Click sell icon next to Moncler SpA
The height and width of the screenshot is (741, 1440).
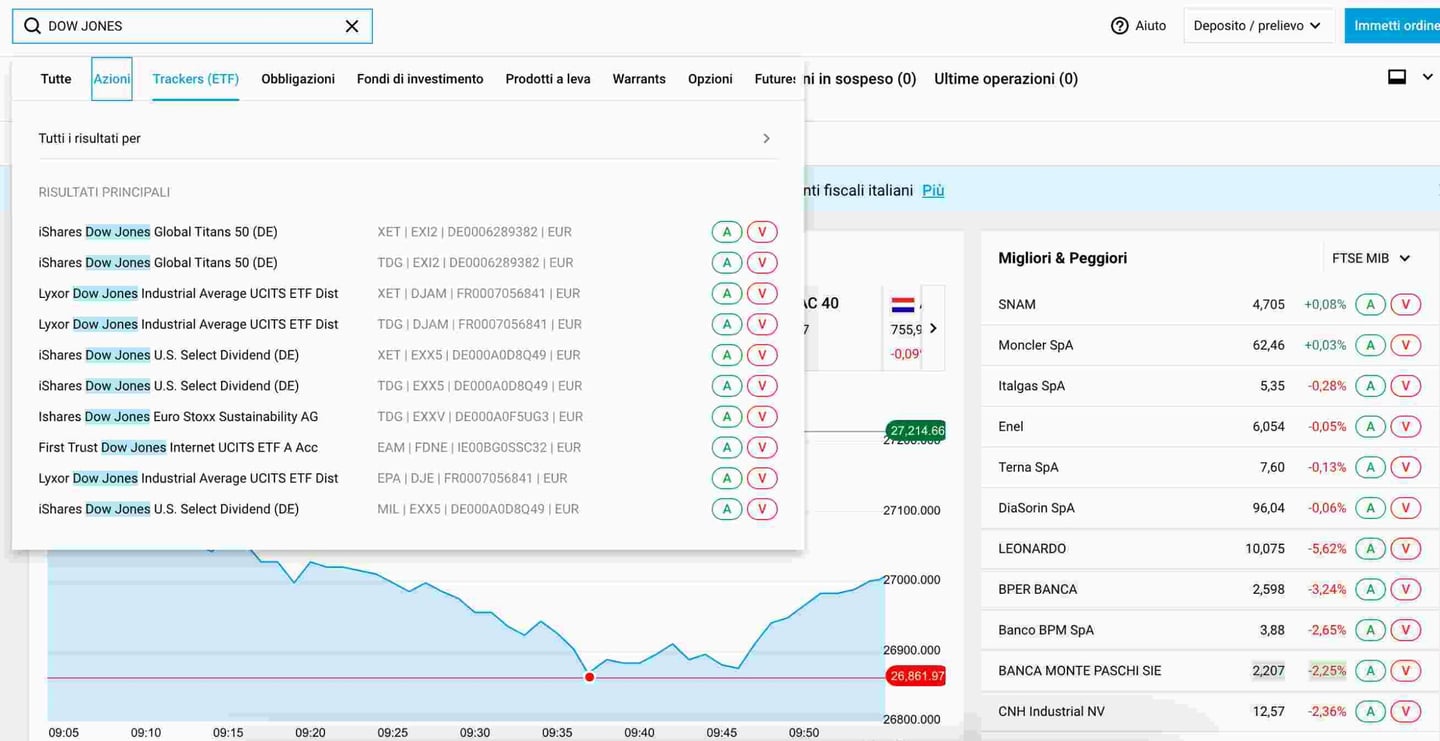pos(1405,344)
